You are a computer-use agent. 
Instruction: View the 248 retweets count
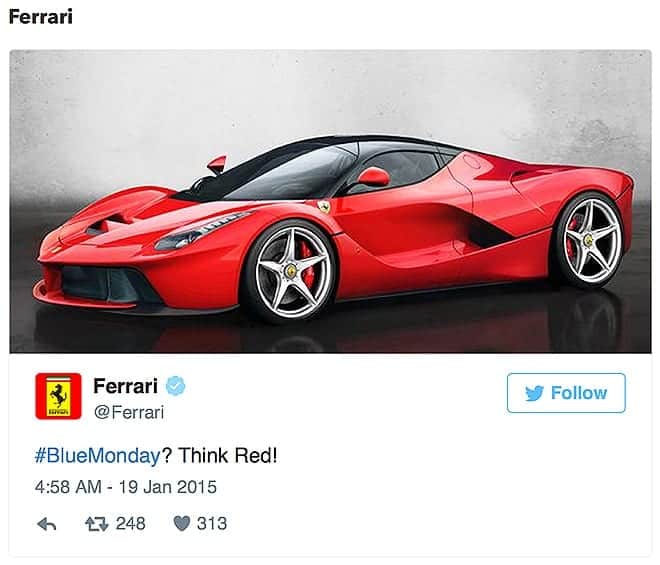tap(130, 524)
